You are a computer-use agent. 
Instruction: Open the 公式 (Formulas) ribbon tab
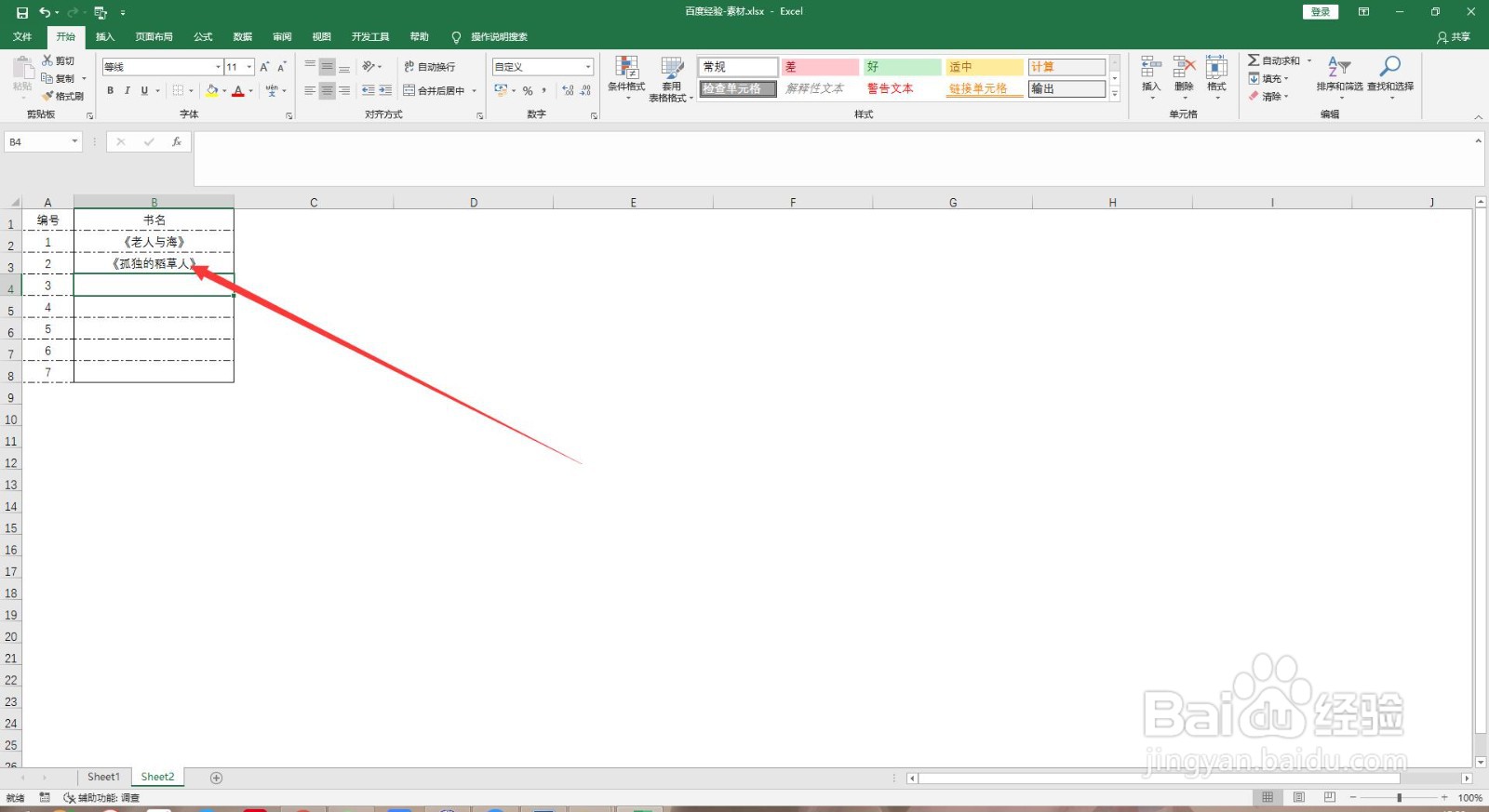pyautogui.click(x=203, y=37)
